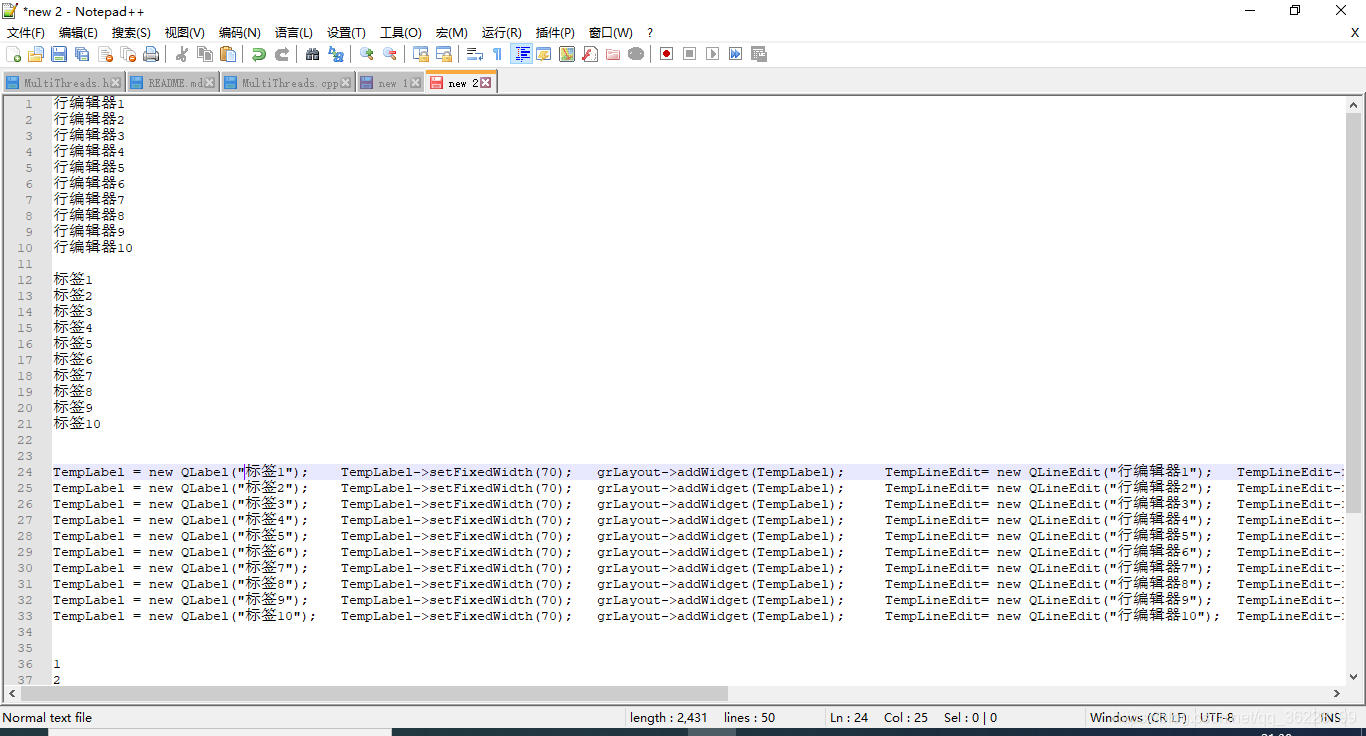Click the X close-document button in menu bar
Screen dimensions: 1366x736
tap(1355, 33)
